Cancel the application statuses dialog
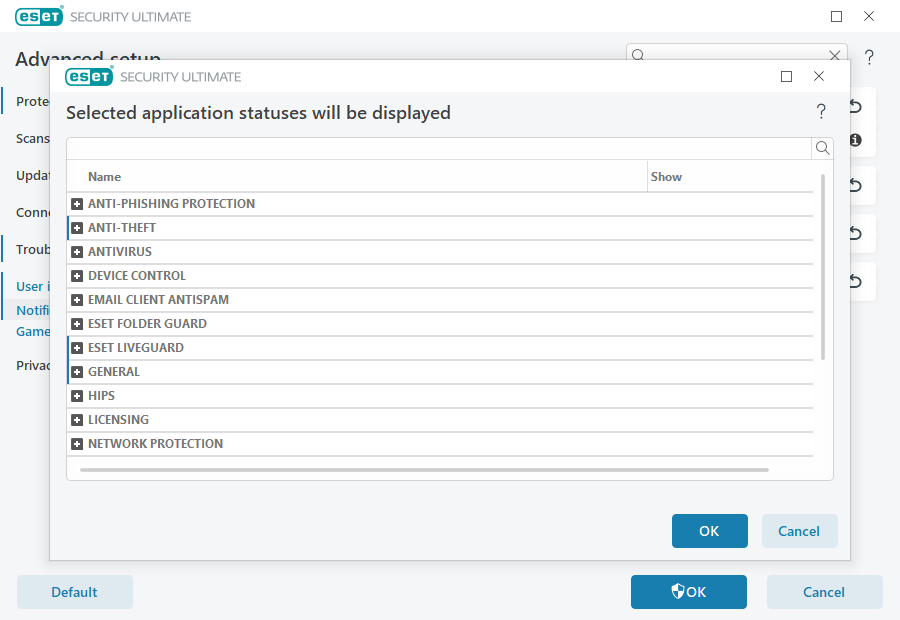900x620 pixels. [x=799, y=531]
